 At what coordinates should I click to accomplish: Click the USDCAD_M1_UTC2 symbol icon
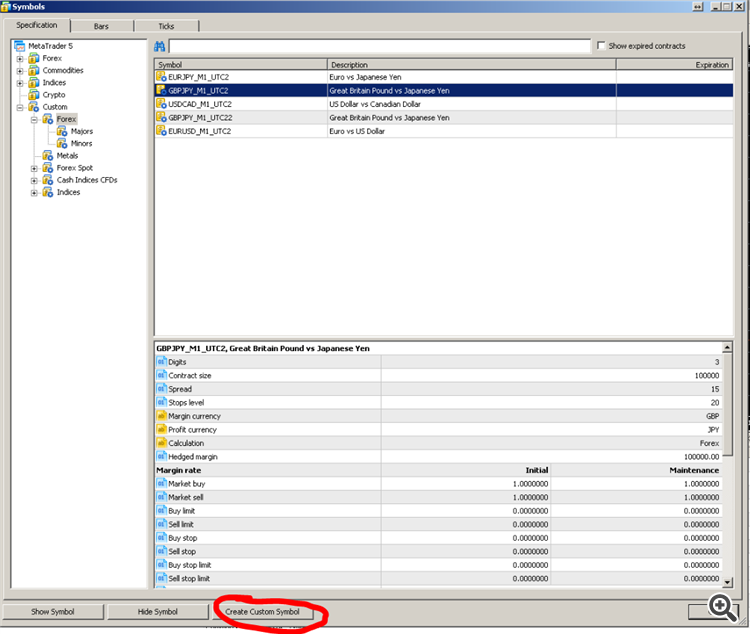(161, 104)
